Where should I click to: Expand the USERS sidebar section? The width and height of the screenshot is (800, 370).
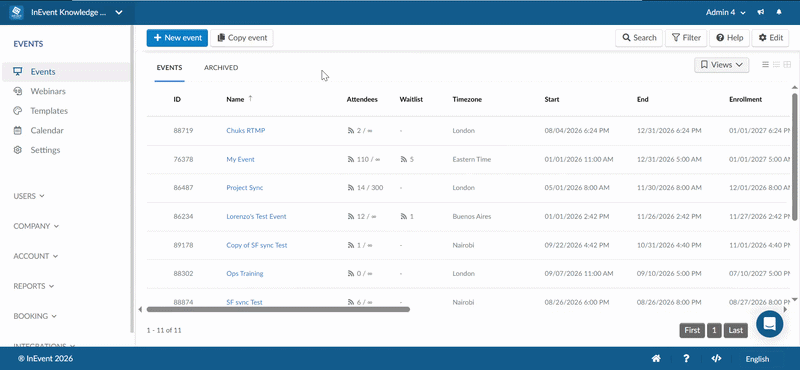(29, 196)
